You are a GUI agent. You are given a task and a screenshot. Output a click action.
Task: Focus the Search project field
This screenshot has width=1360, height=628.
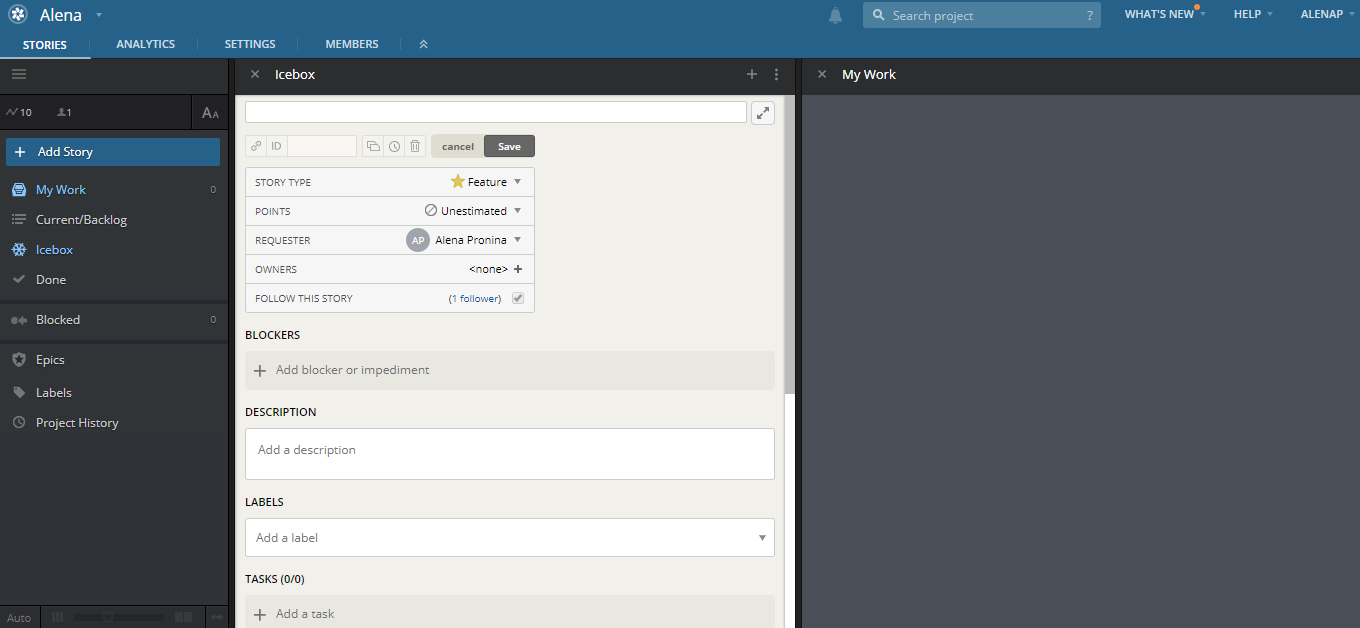point(980,15)
